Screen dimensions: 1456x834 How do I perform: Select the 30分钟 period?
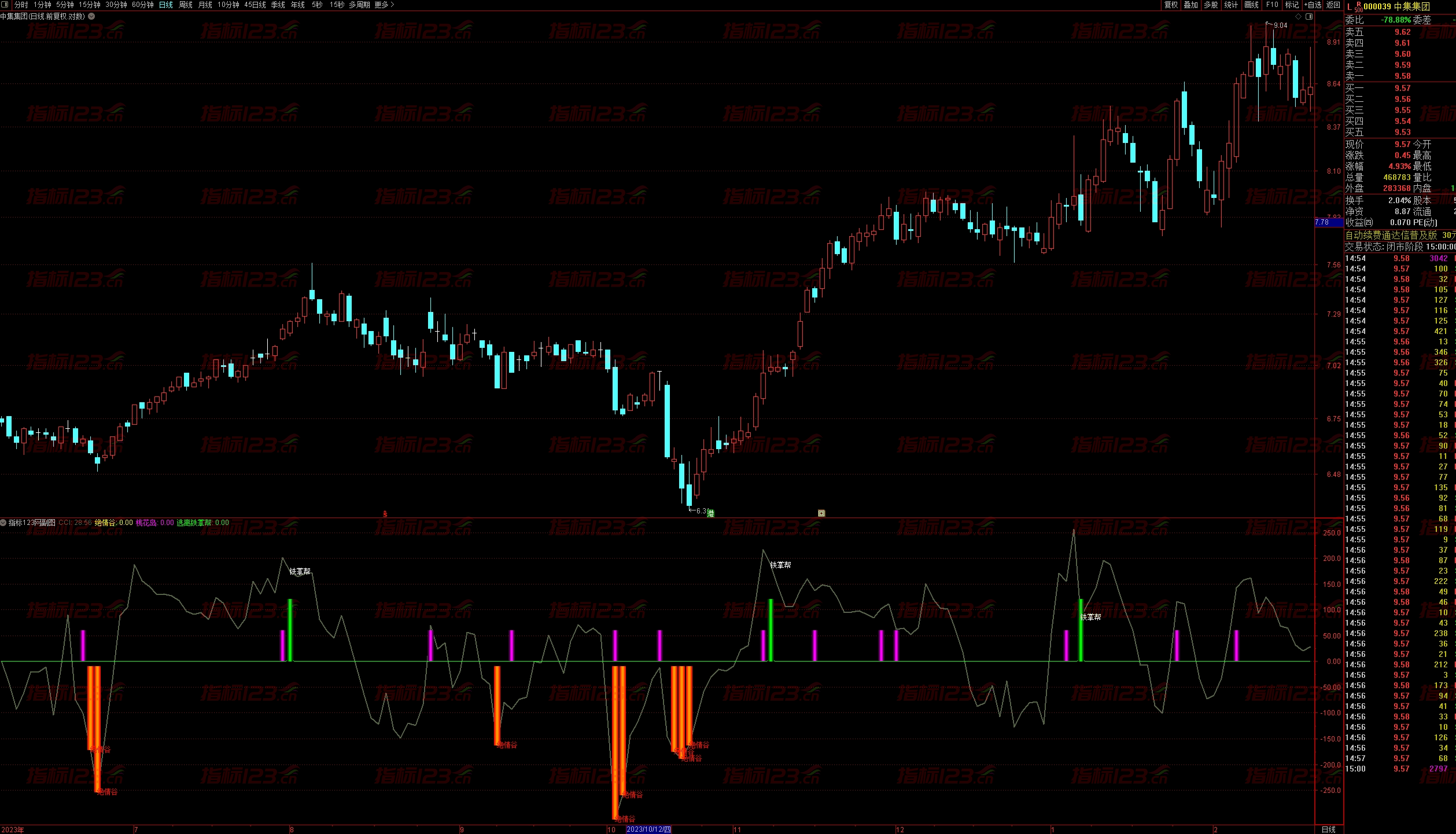(x=116, y=5)
